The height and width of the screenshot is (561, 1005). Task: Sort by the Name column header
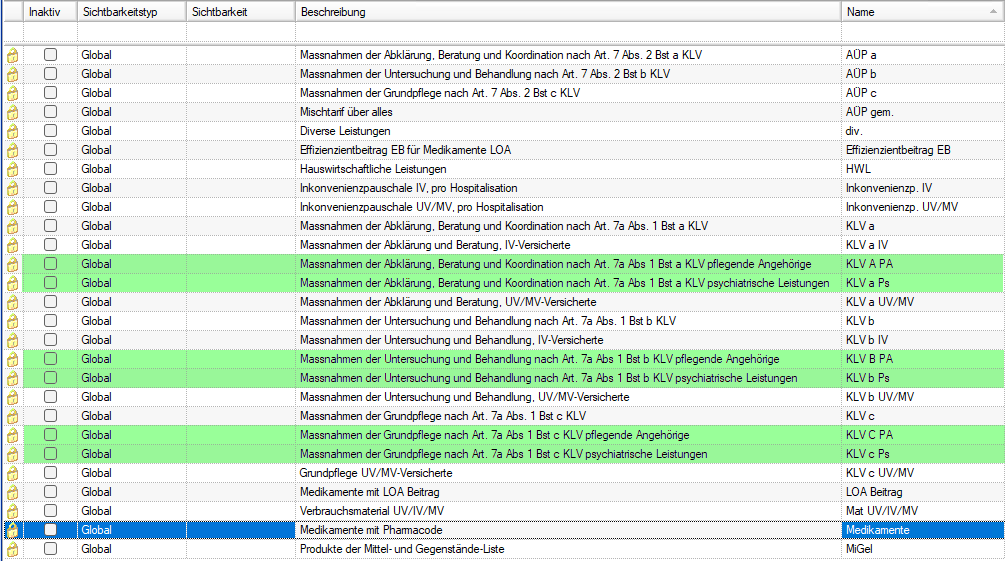pyautogui.click(x=922, y=12)
